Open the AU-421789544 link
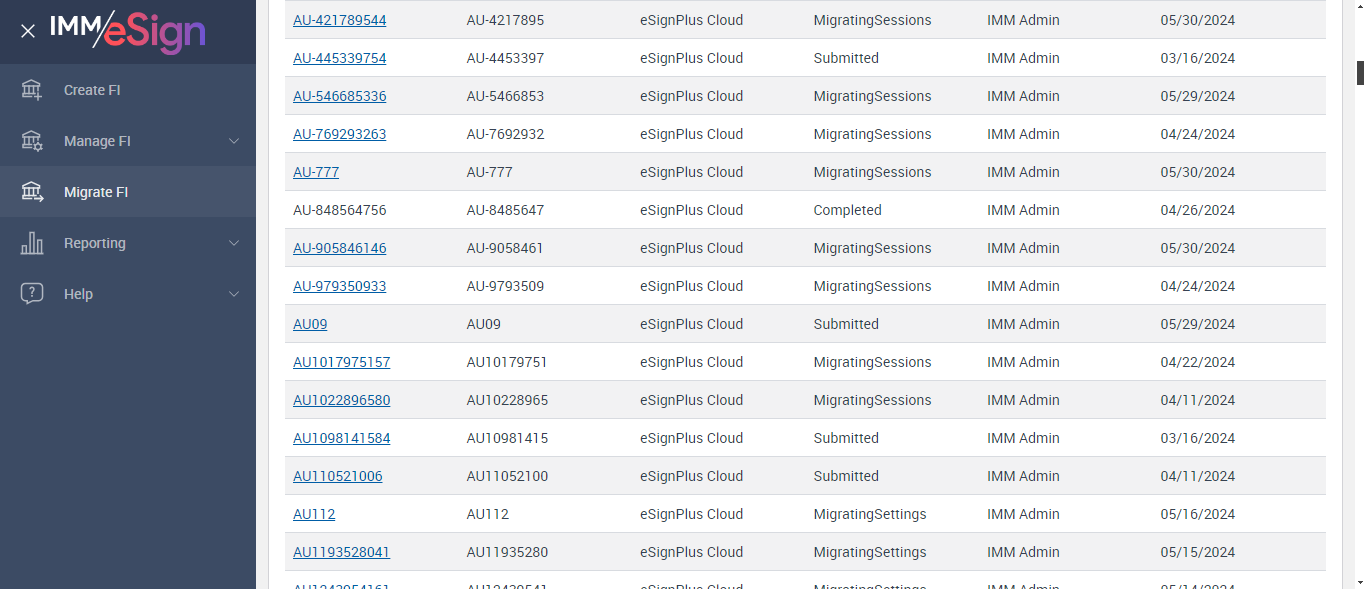The image size is (1366, 589). coord(339,20)
